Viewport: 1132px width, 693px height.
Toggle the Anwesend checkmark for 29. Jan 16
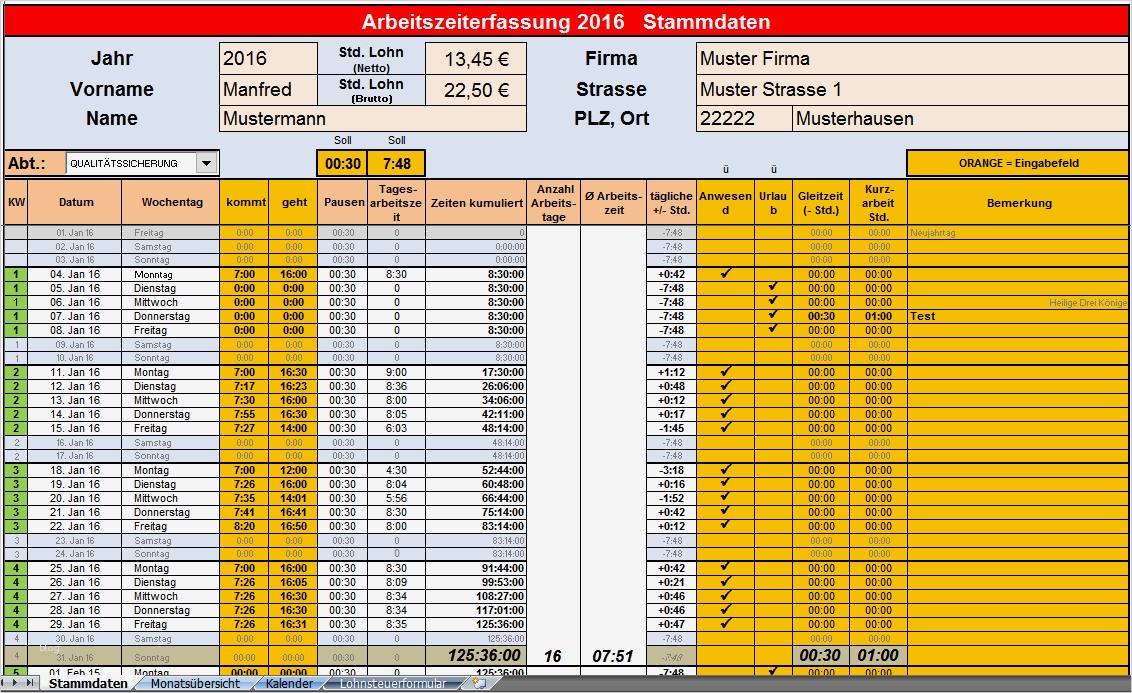click(724, 623)
